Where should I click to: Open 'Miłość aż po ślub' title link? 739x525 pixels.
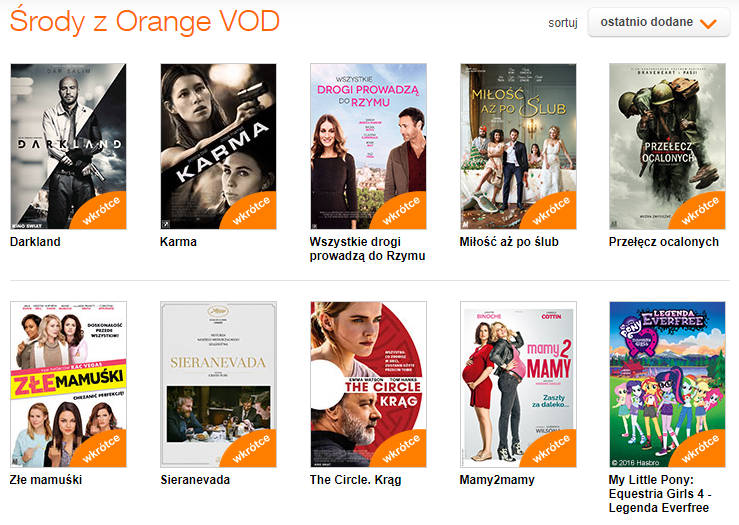[x=509, y=242]
